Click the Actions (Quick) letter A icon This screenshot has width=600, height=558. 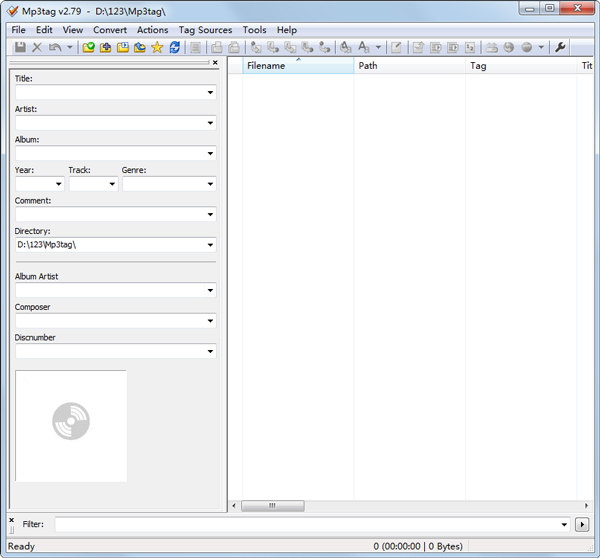[364, 47]
